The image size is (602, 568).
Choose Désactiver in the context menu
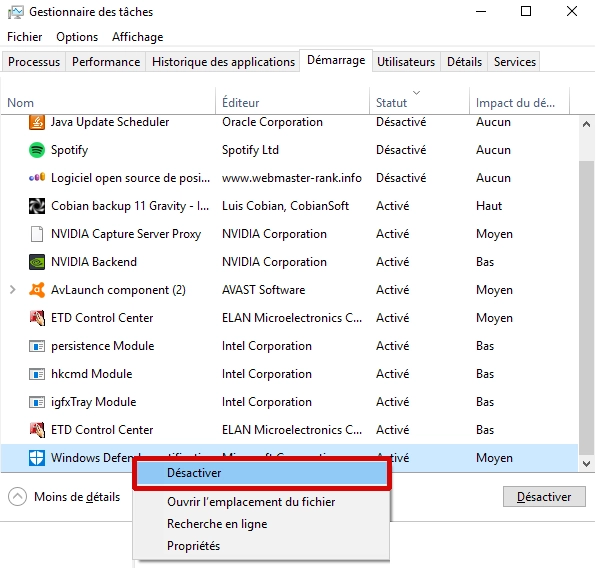click(194, 473)
